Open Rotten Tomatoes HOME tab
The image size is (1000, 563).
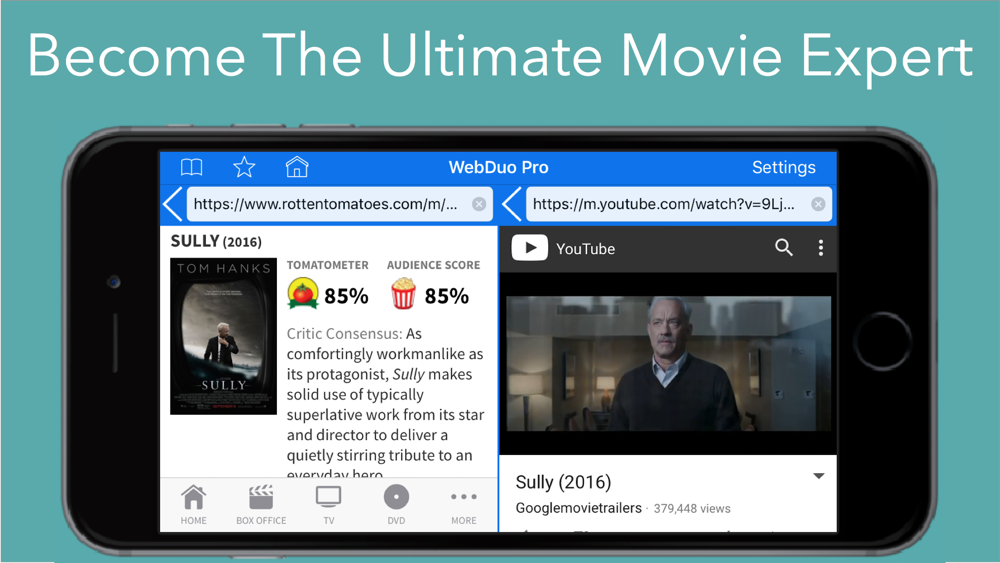tap(193, 505)
